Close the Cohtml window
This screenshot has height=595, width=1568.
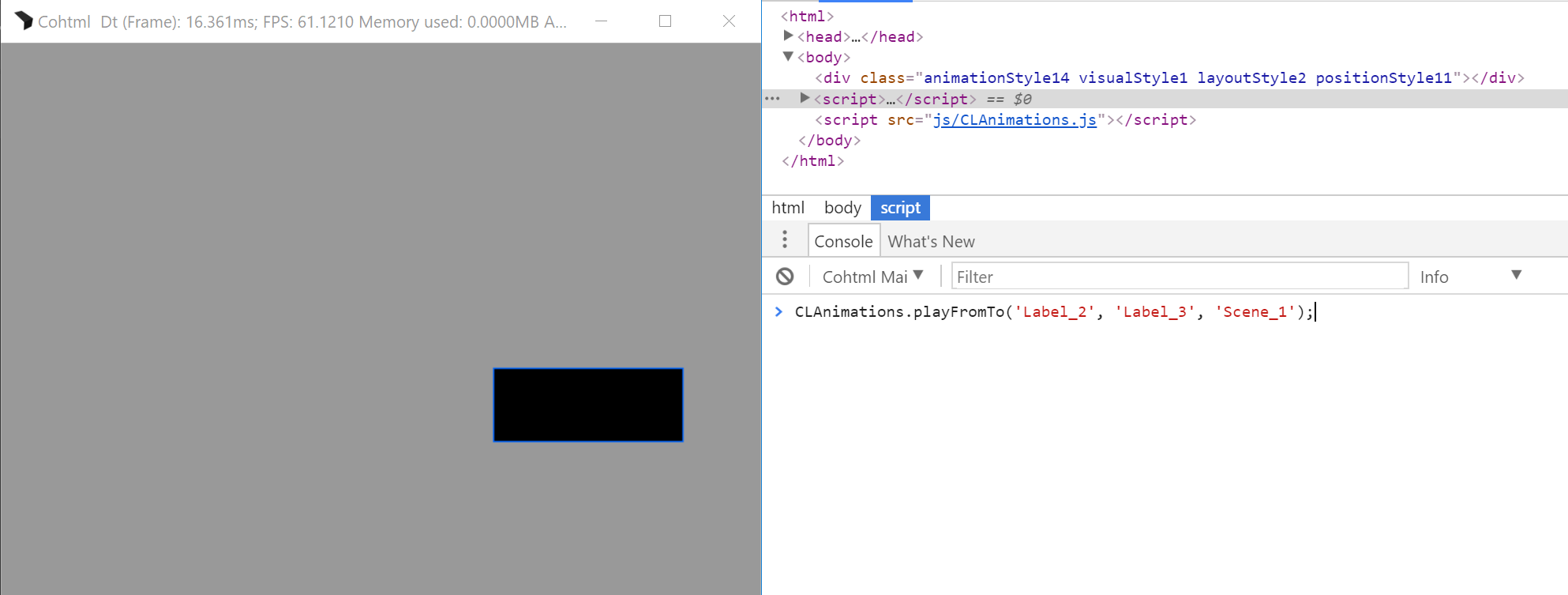[x=729, y=21]
